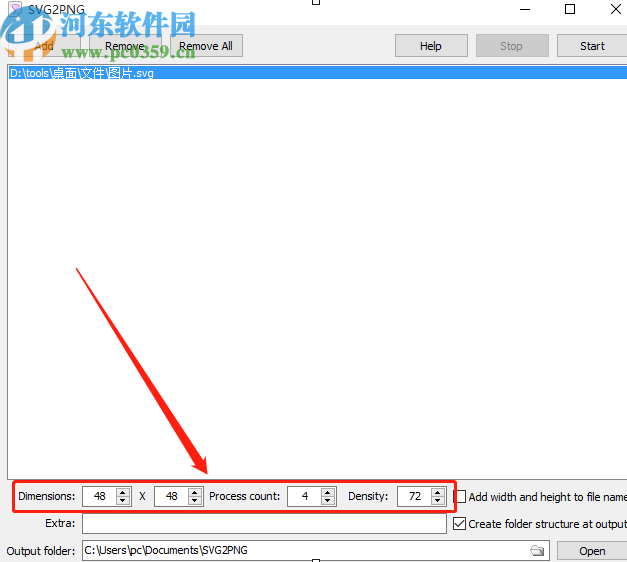
Task: Focus the dimensions height field
Action: click(x=172, y=496)
